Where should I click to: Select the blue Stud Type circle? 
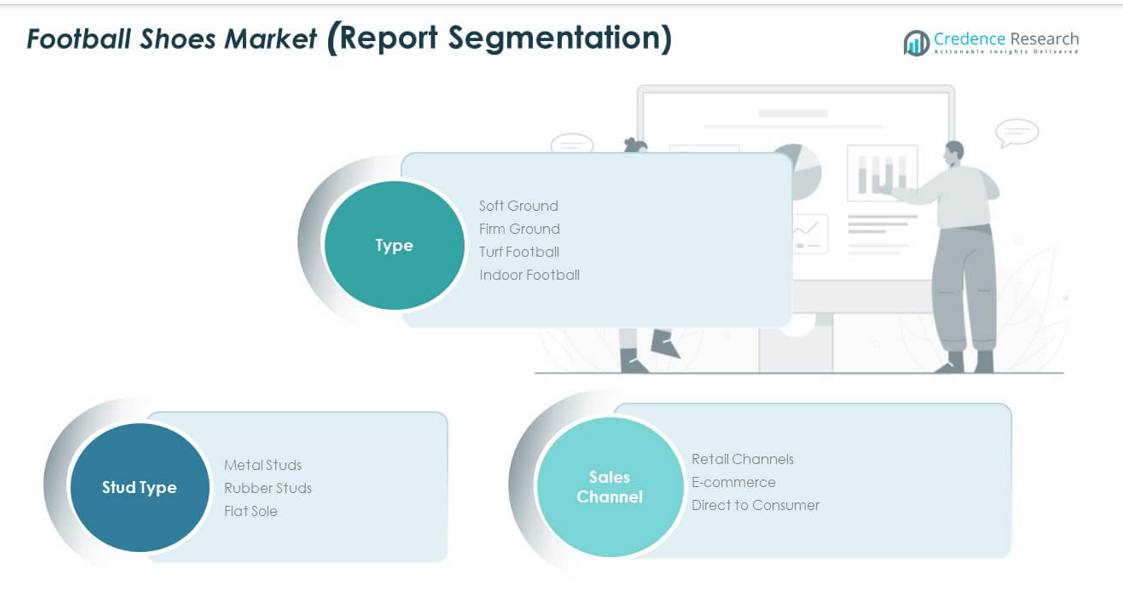coord(139,487)
